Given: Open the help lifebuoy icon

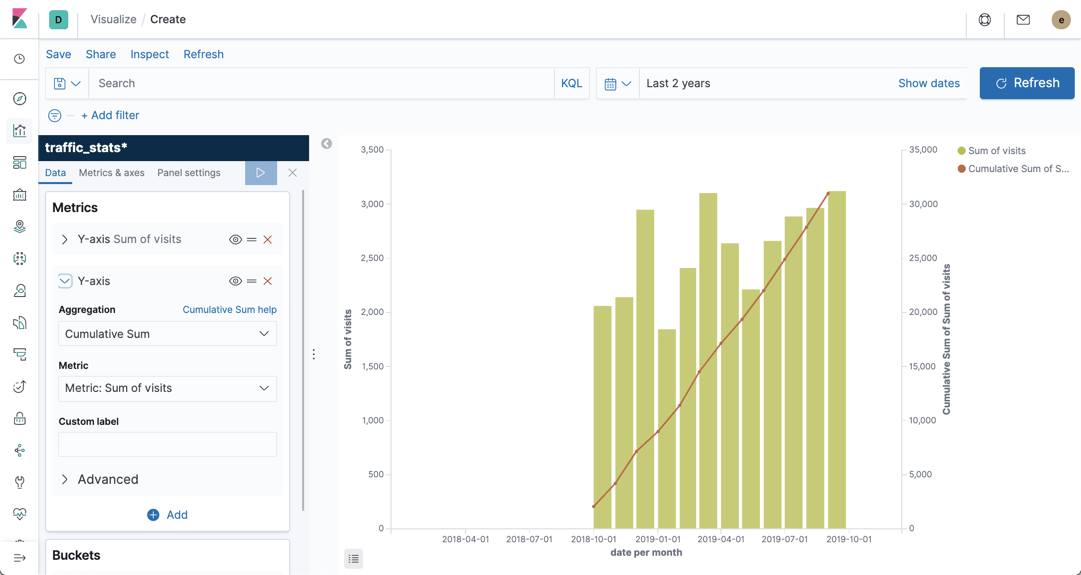Looking at the screenshot, I should click(x=985, y=20).
